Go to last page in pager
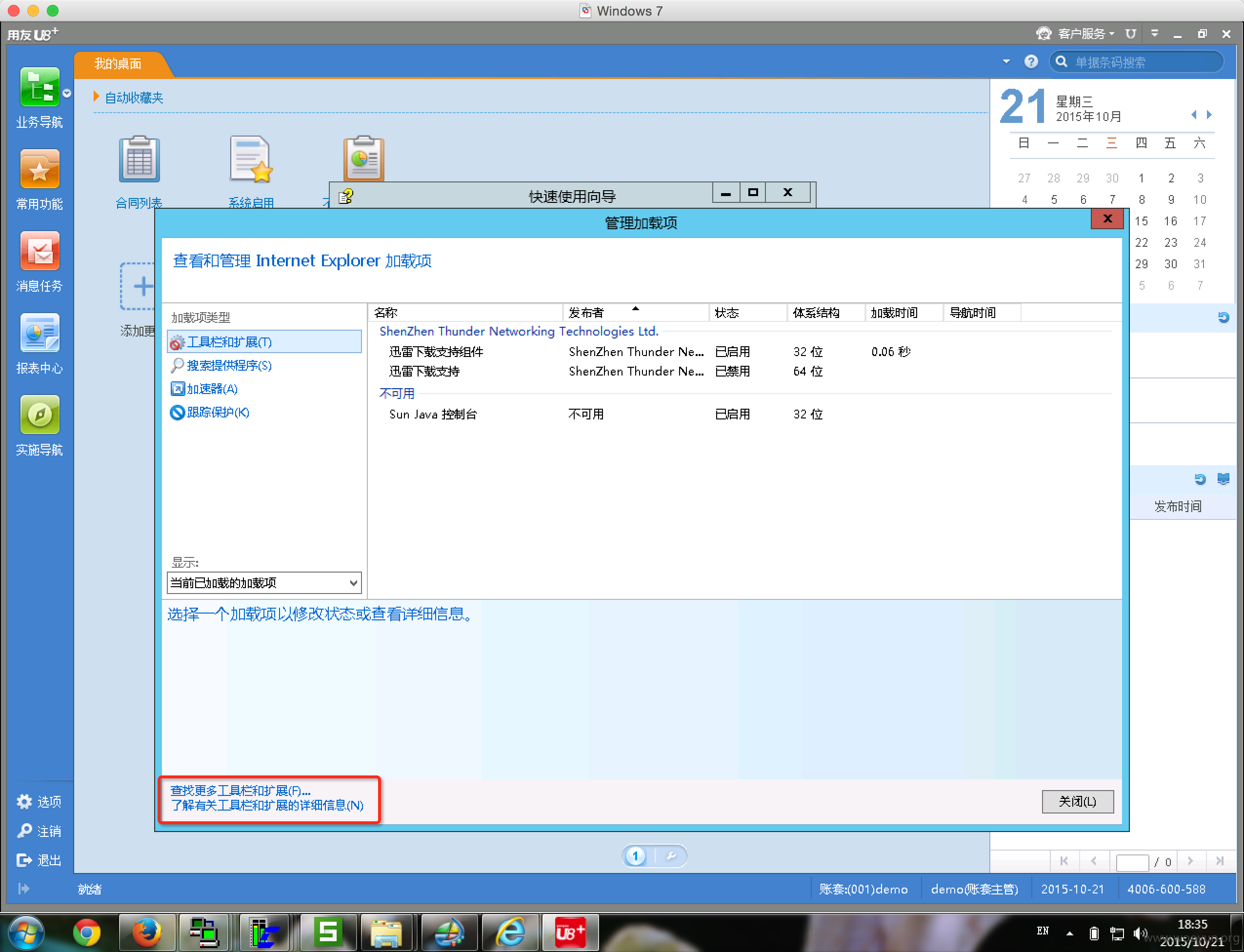Screen dimensions: 1244x952 coord(1220,861)
